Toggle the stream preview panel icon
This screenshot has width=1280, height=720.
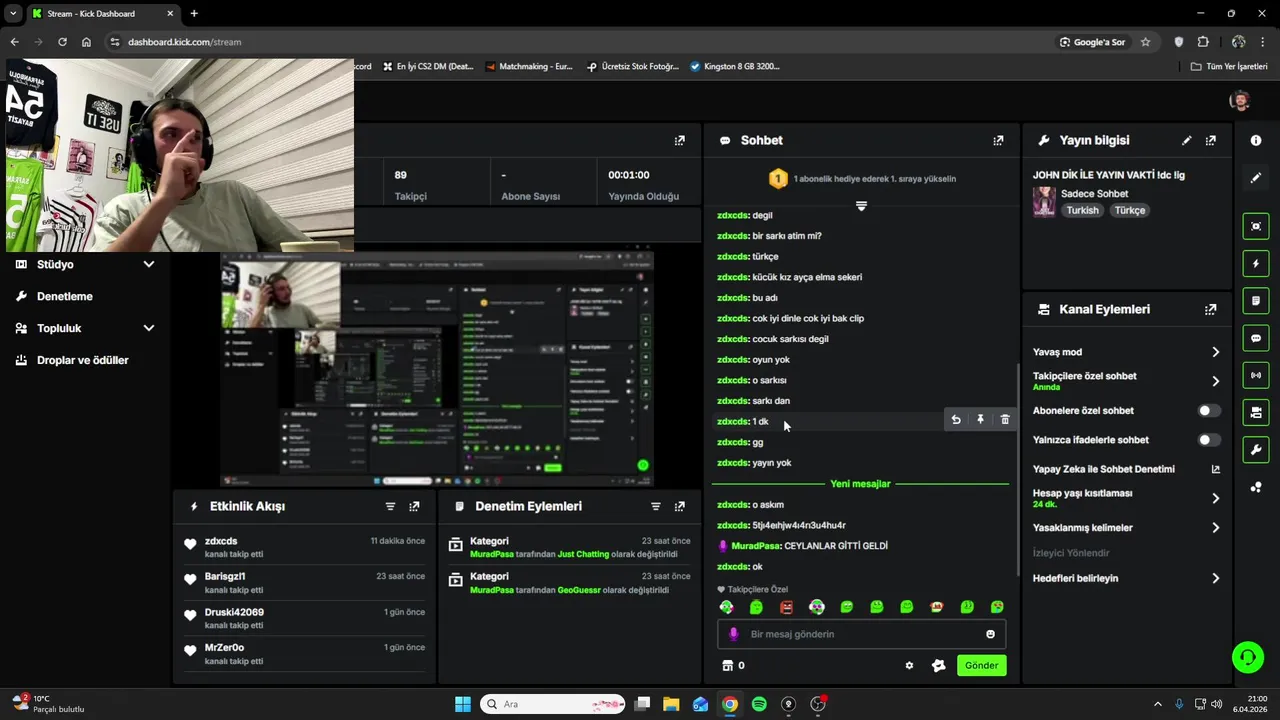coord(1256,227)
